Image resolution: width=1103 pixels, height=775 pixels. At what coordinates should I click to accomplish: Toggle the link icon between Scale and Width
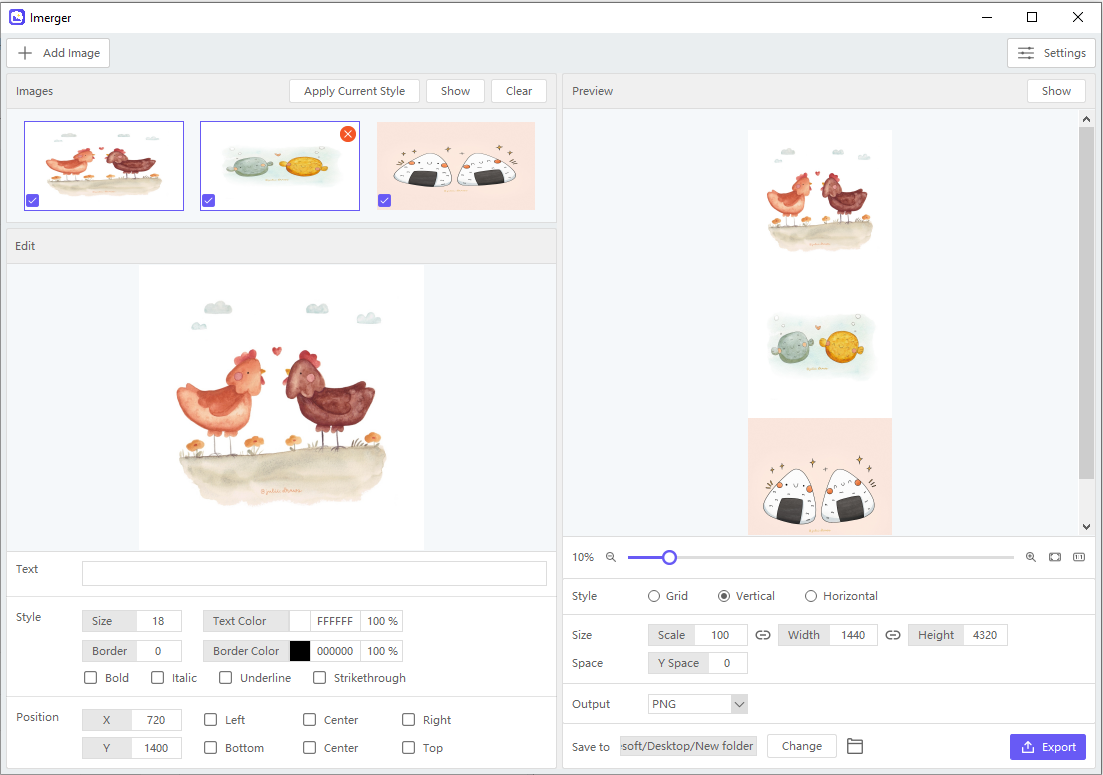[x=763, y=635]
